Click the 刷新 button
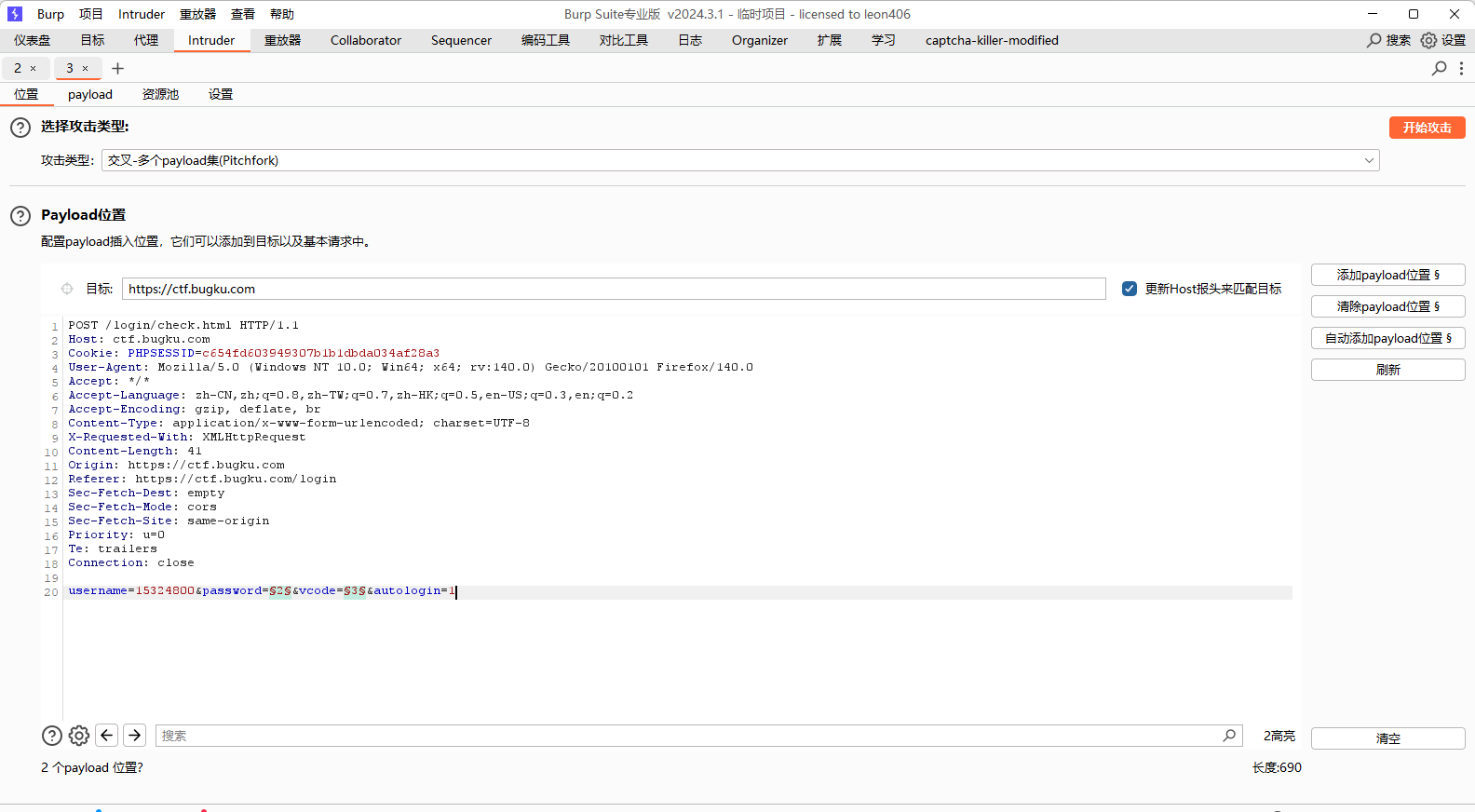Viewport: 1475px width, 812px height. (1388, 370)
